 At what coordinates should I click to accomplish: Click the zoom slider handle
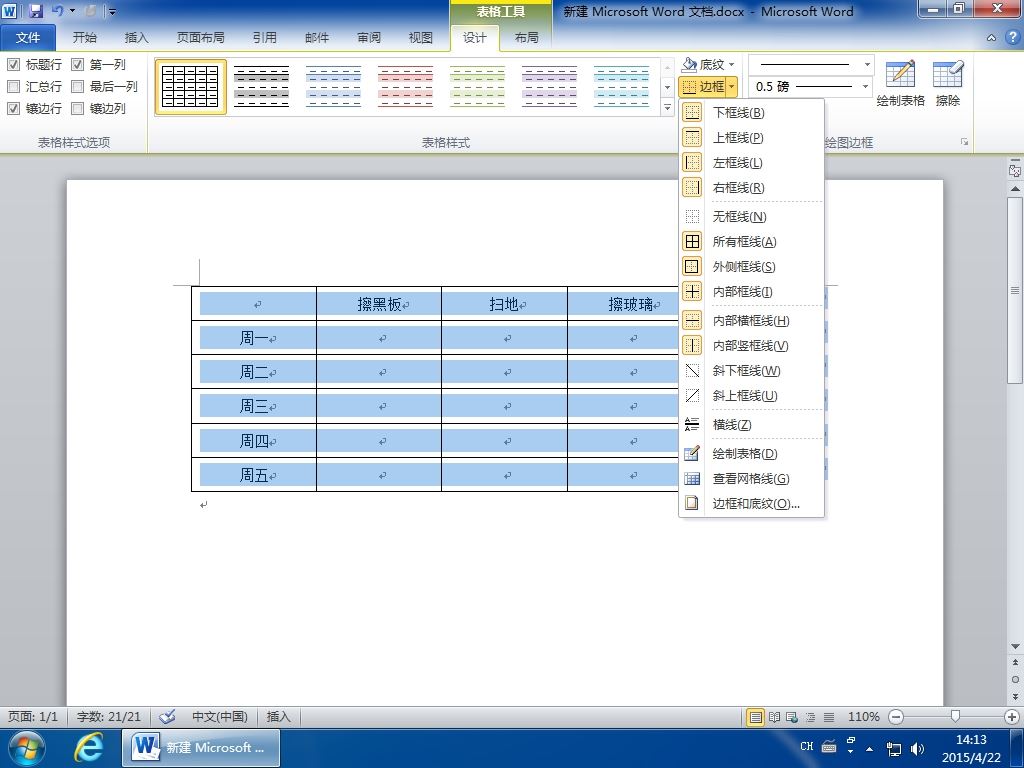tap(955, 716)
